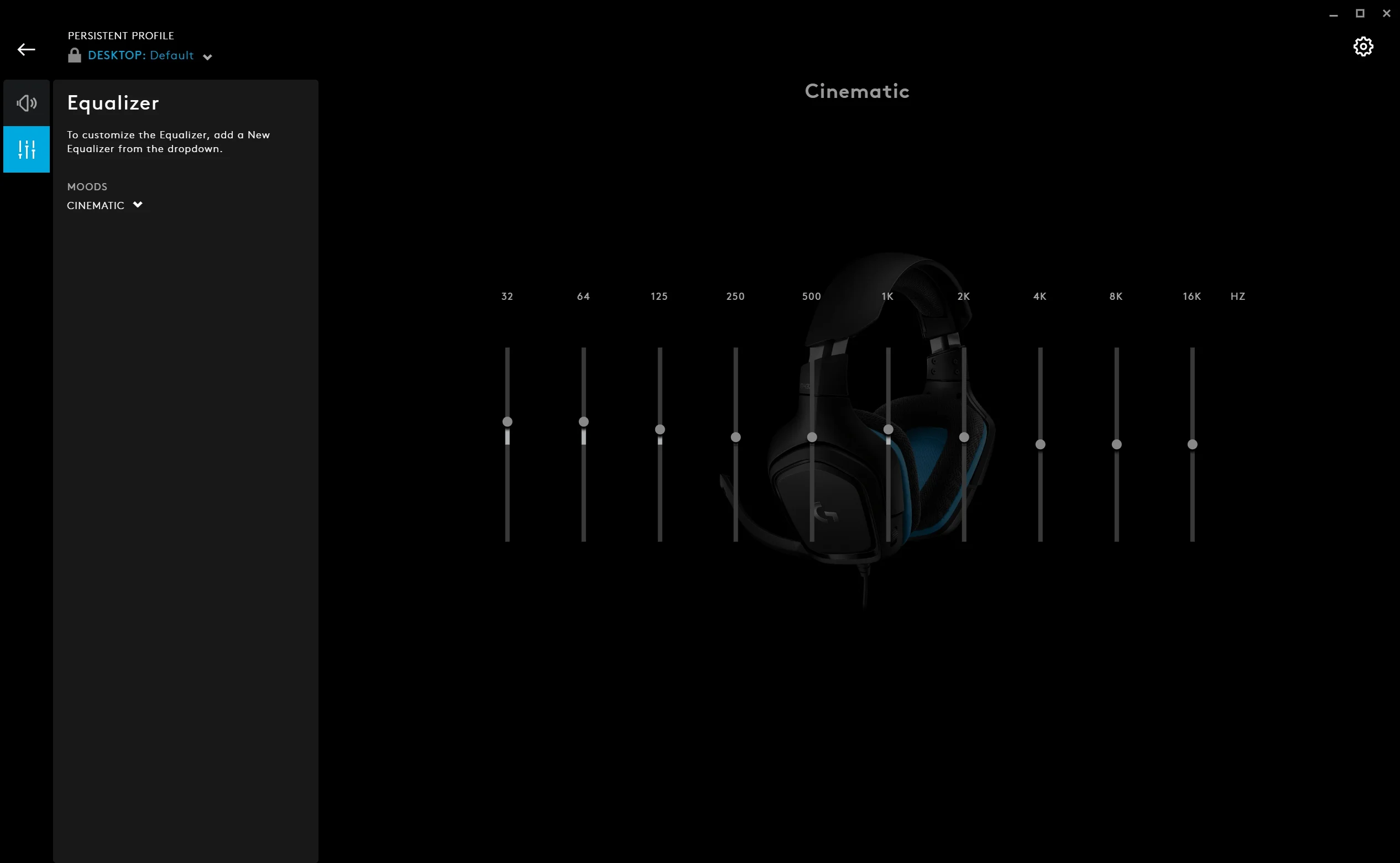Click the chevron beside CINEMATIC
This screenshot has width=1400, height=863.
(x=138, y=205)
